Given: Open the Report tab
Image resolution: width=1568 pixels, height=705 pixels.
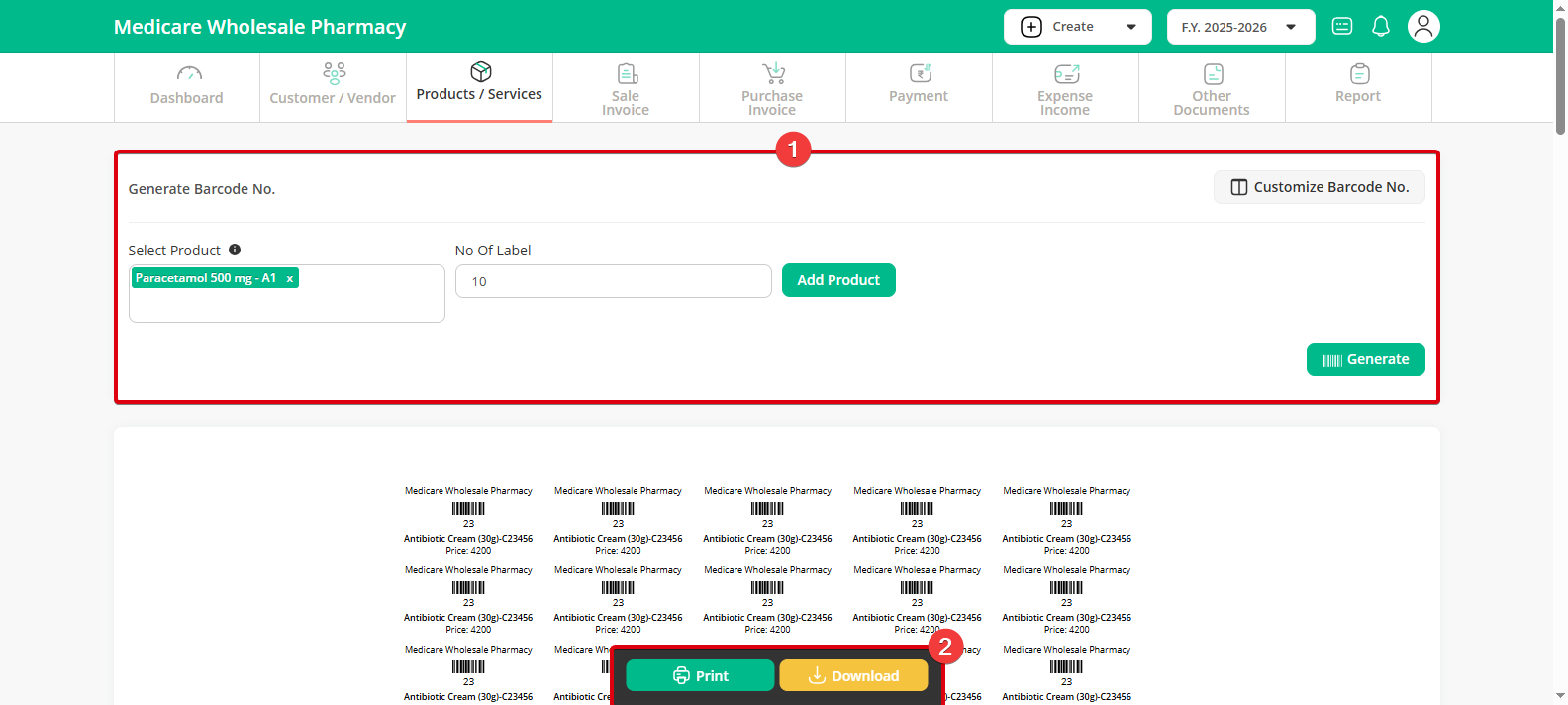Looking at the screenshot, I should click(x=1358, y=87).
